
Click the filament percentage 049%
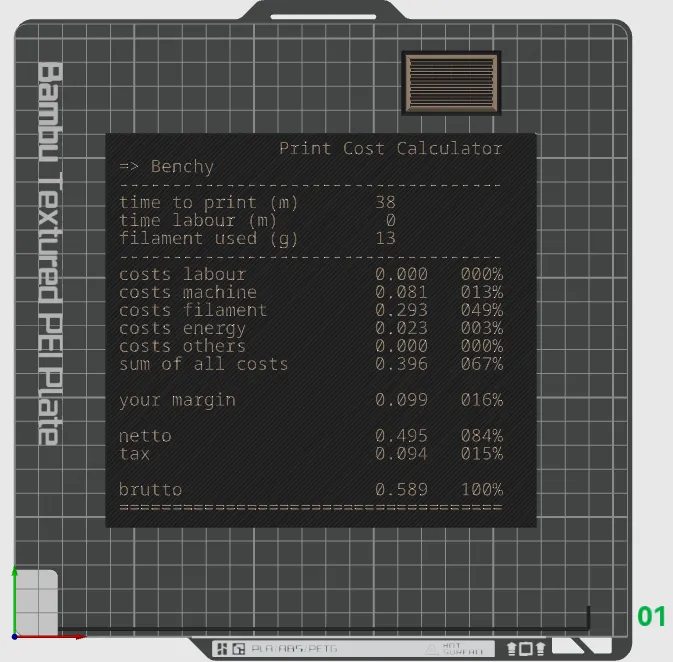(482, 310)
